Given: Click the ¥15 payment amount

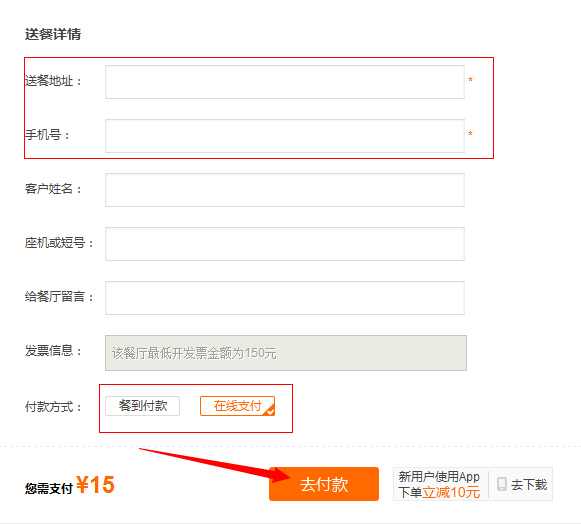Looking at the screenshot, I should [95, 484].
